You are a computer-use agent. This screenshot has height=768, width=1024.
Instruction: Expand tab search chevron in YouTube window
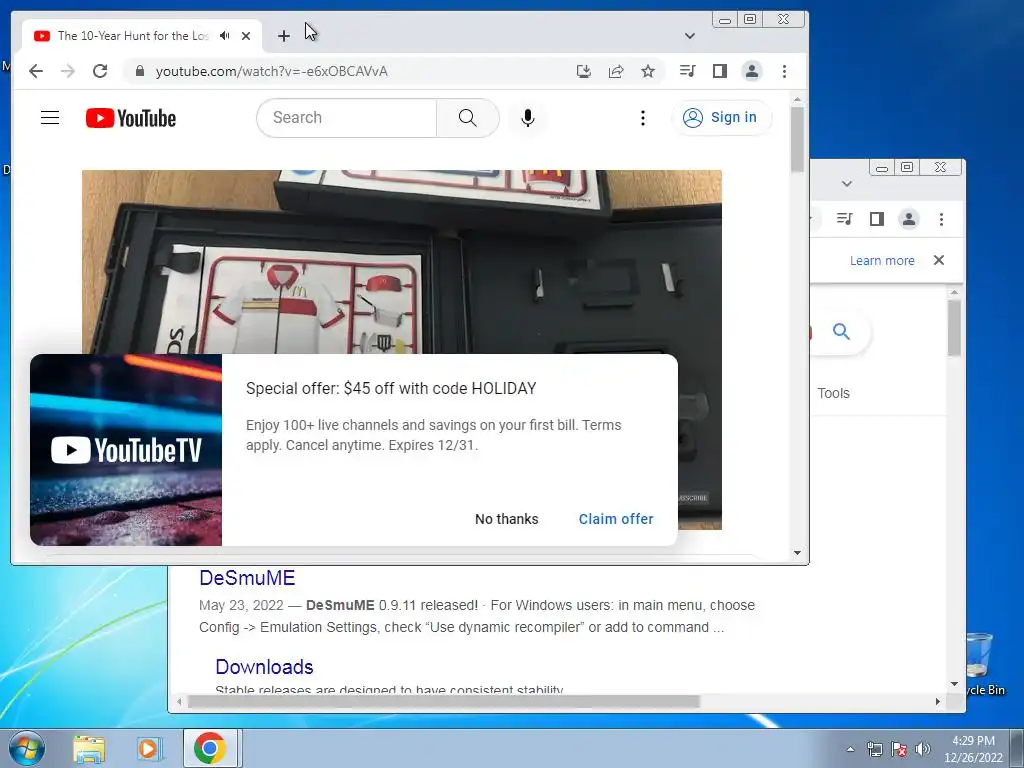coord(690,36)
